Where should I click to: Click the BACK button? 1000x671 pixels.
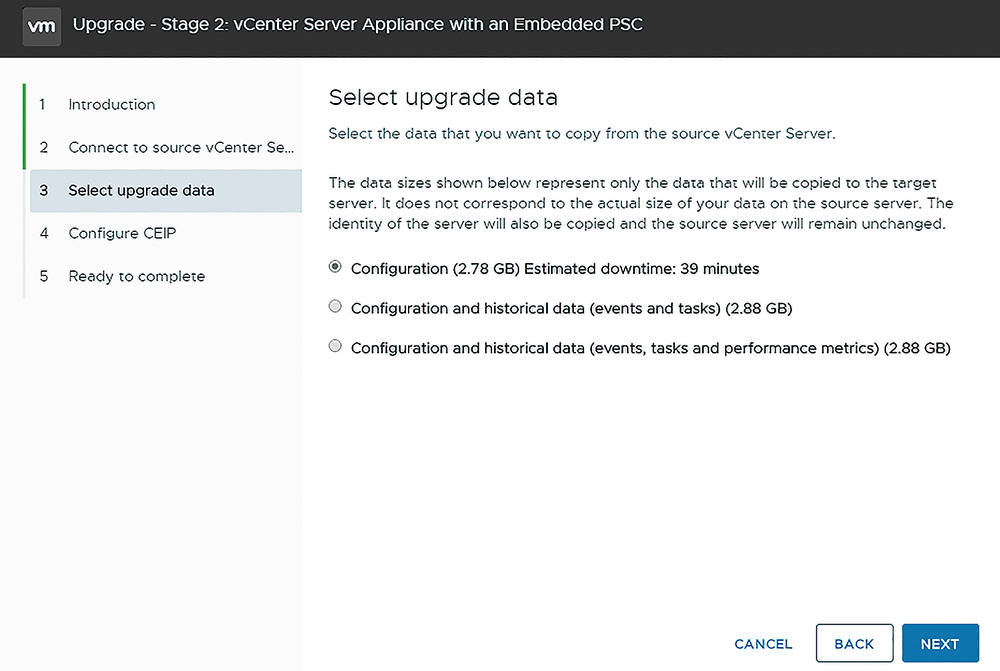(x=854, y=644)
